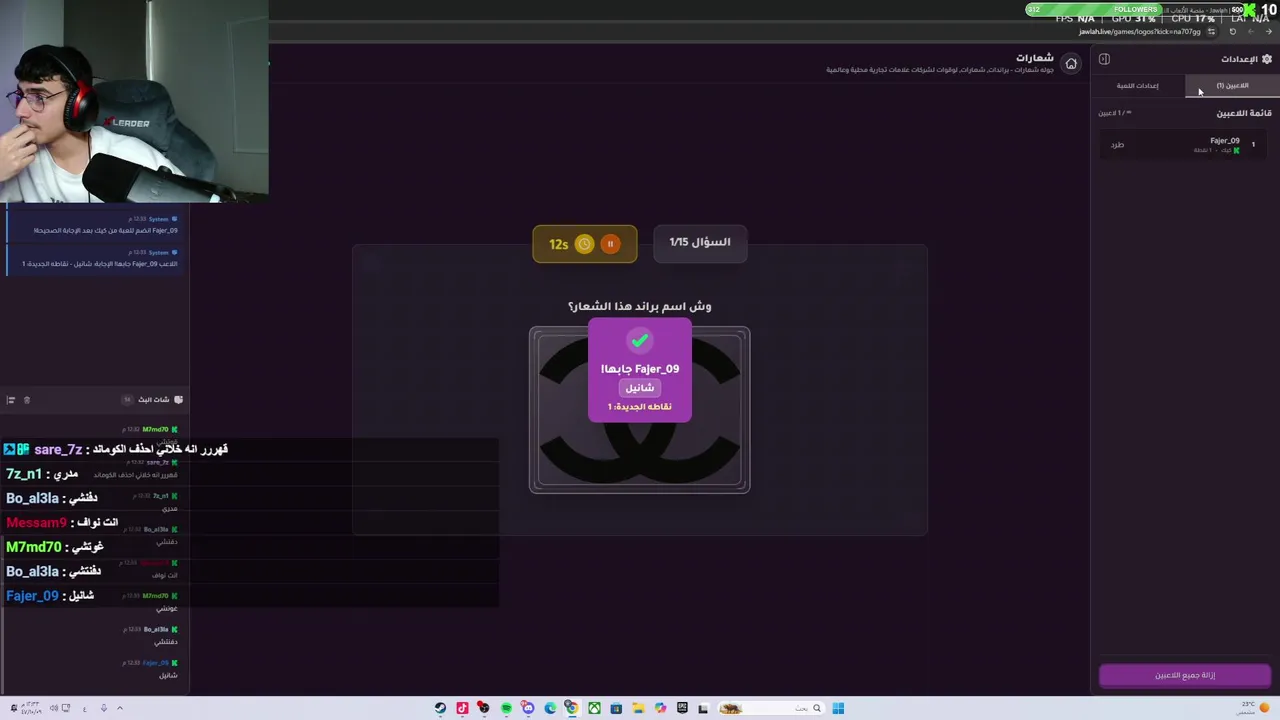Clear chat with the trash icon

point(27,400)
